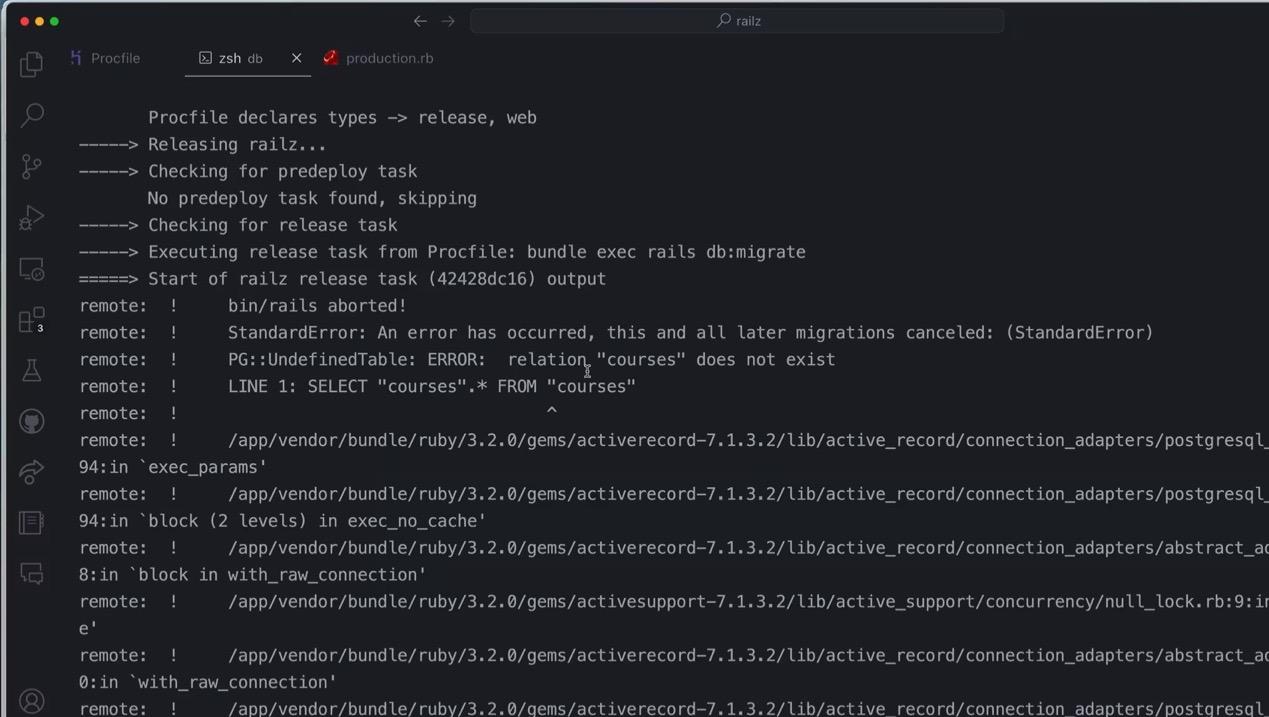Go back using the left arrow
The width and height of the screenshot is (1269, 717).
420,21
